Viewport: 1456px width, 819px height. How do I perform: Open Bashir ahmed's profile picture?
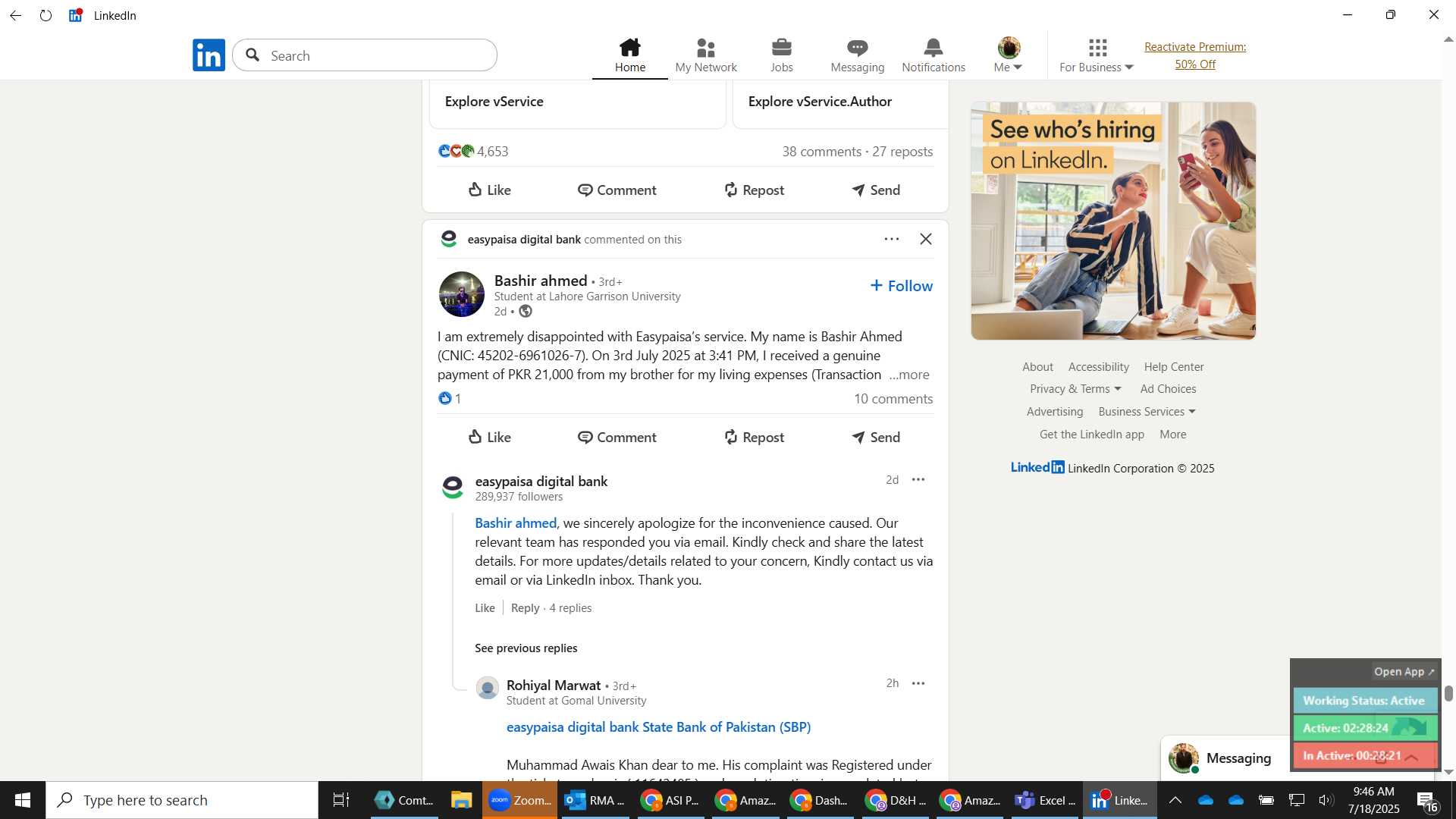(462, 294)
